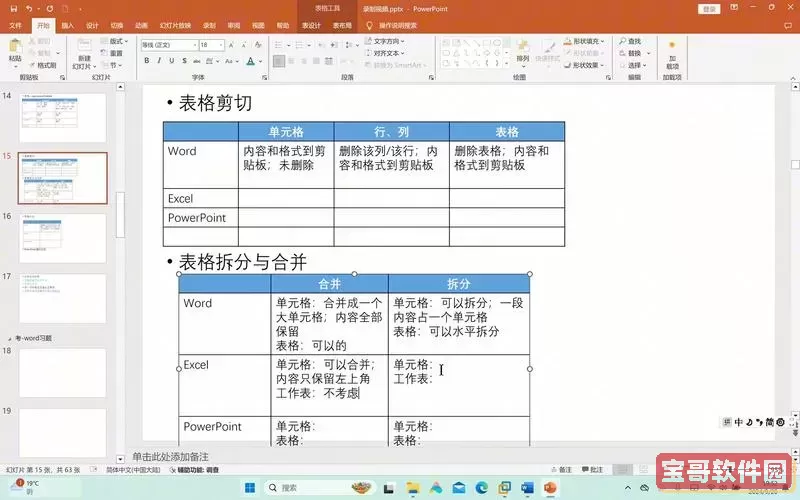Screen dimensions: 800x500
Task: Undo the last action in the title bar
Action: click(29, 9)
